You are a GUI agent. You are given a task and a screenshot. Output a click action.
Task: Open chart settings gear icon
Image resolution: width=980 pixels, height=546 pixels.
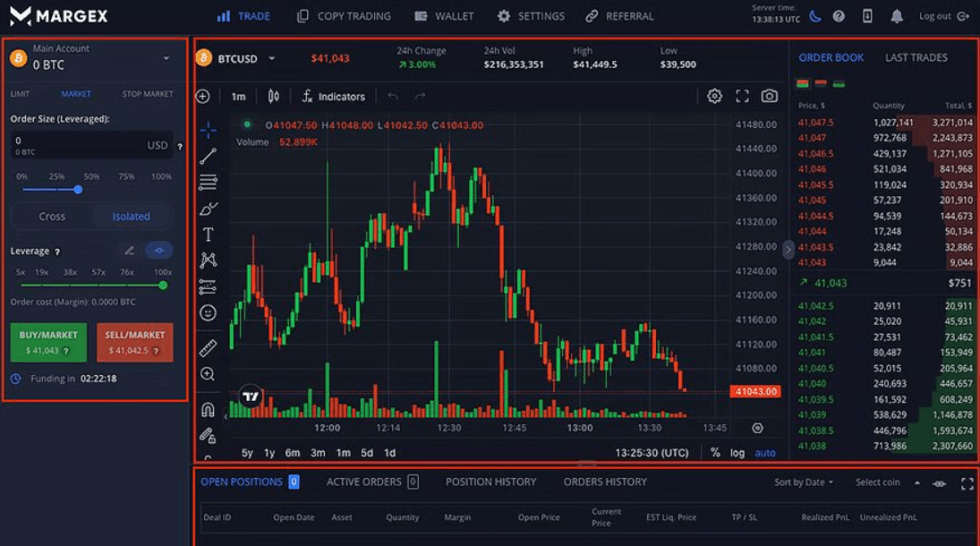714,96
